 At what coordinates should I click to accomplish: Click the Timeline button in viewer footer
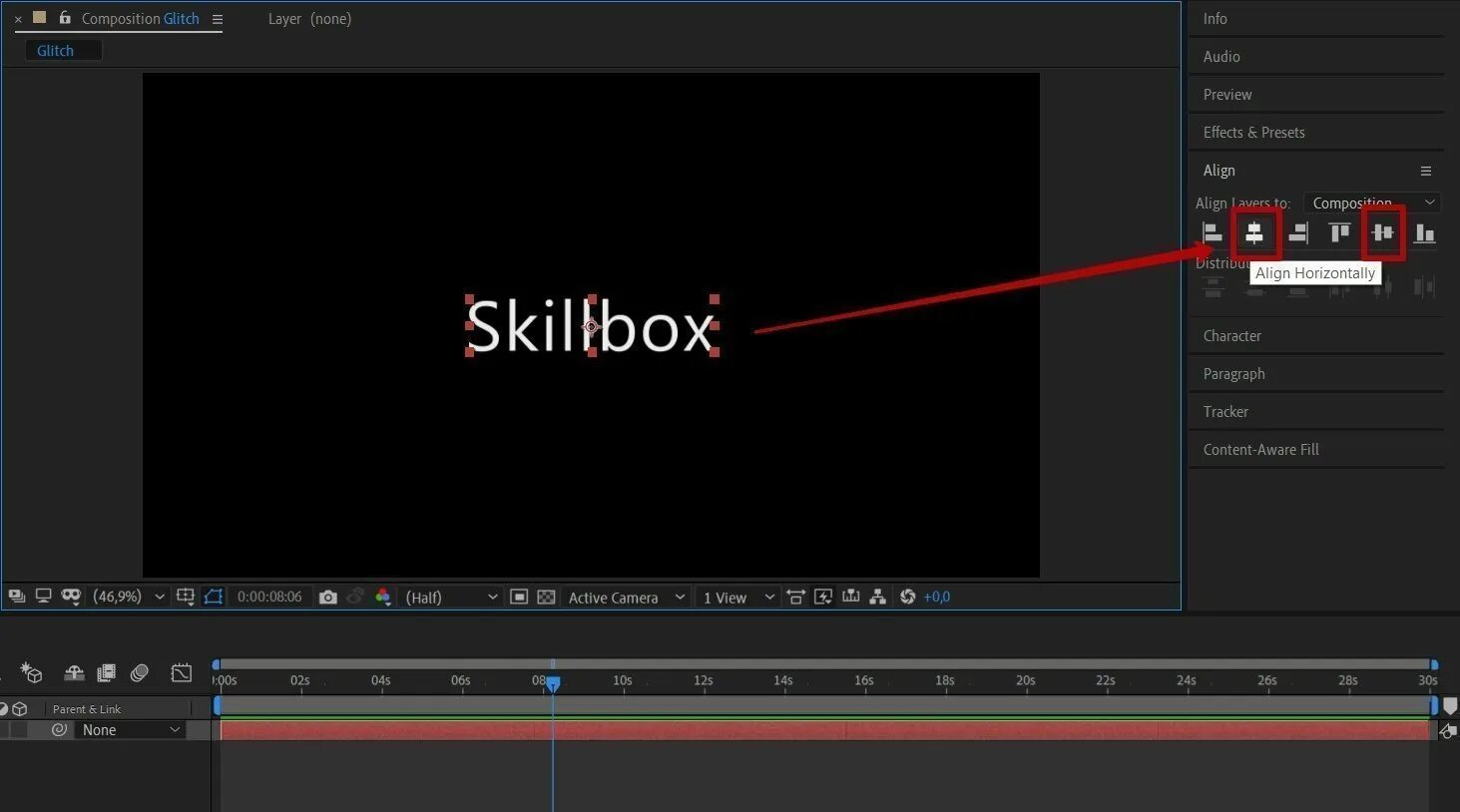point(850,597)
